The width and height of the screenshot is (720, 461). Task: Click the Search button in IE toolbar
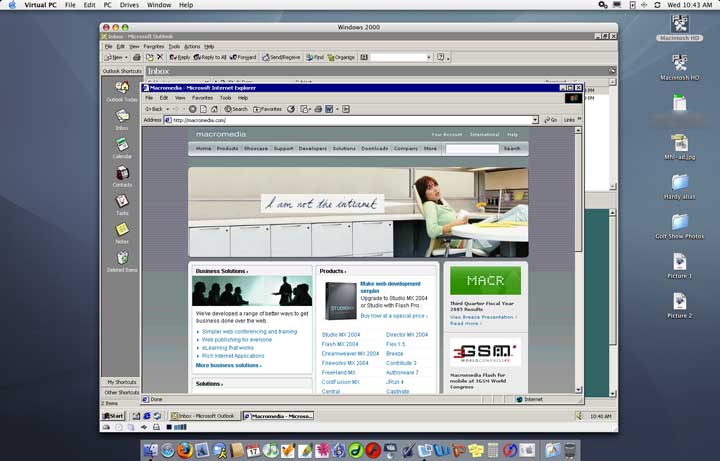pos(236,109)
